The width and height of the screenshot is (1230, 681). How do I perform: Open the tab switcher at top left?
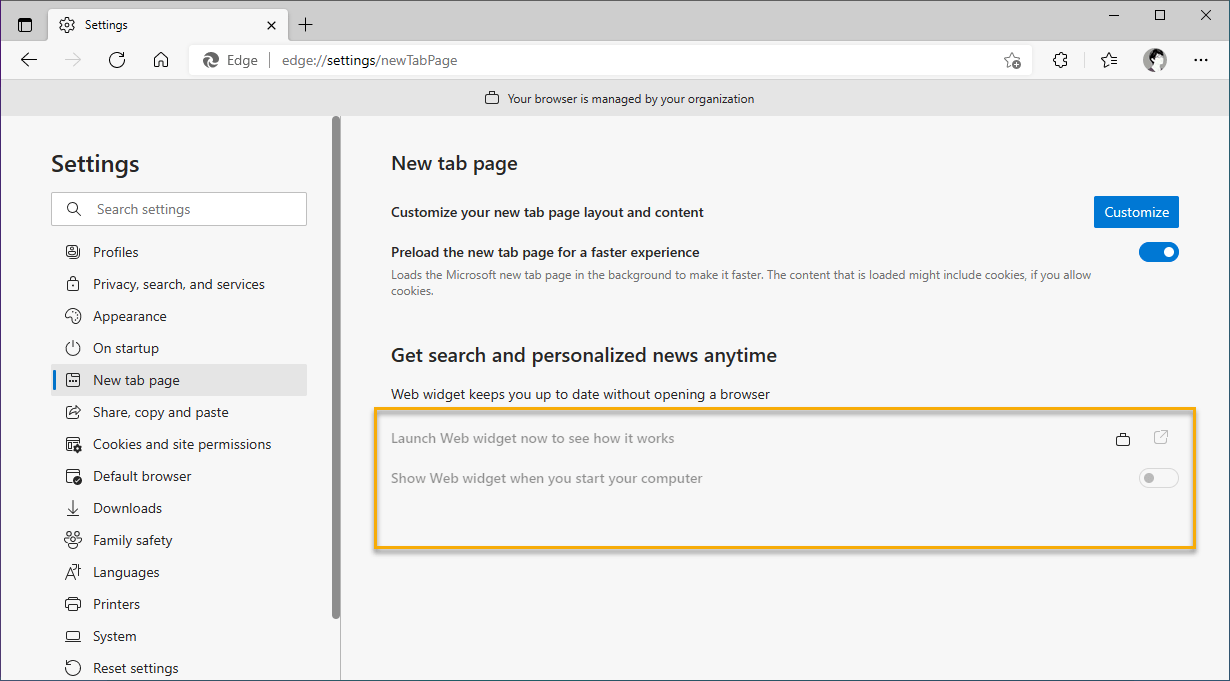pyautogui.click(x=24, y=23)
